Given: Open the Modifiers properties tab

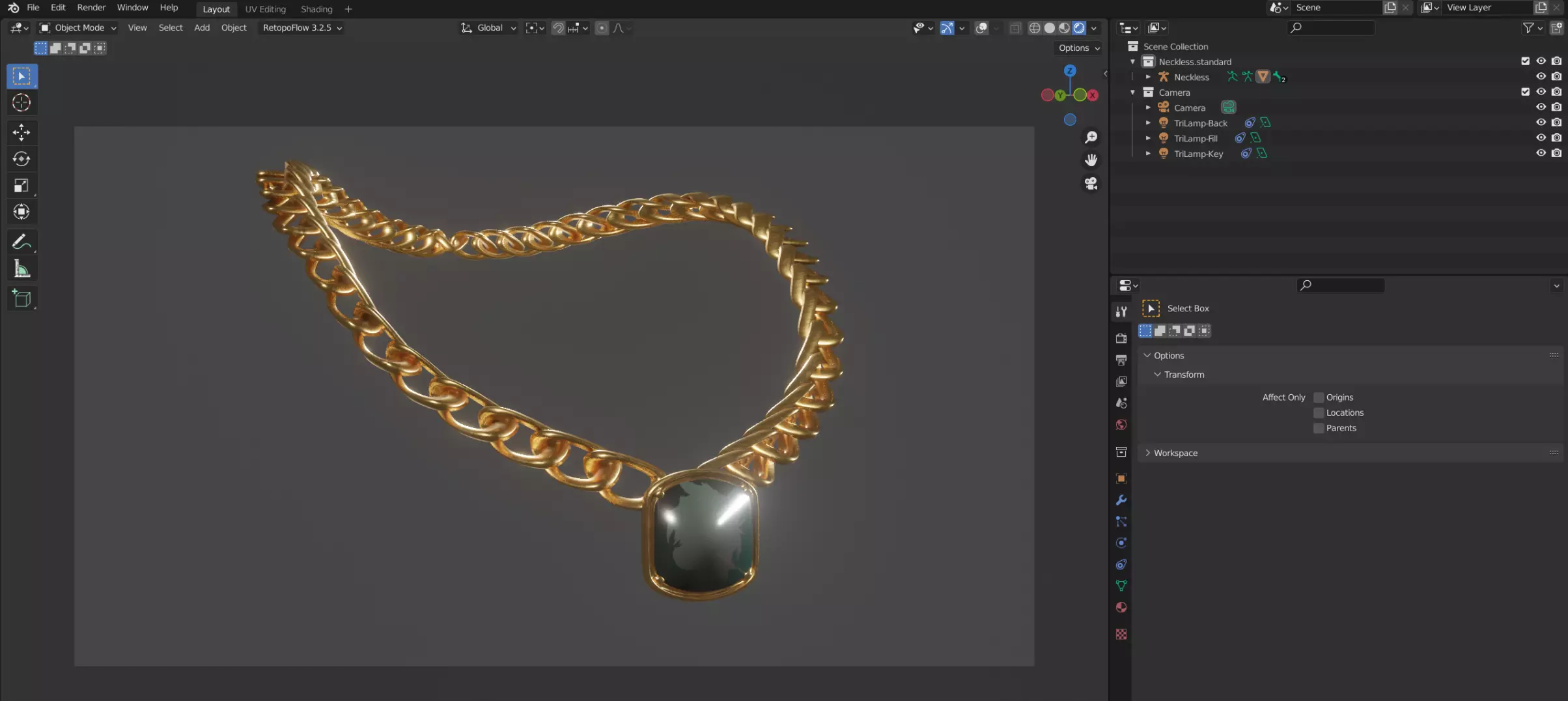Looking at the screenshot, I should 1121,500.
